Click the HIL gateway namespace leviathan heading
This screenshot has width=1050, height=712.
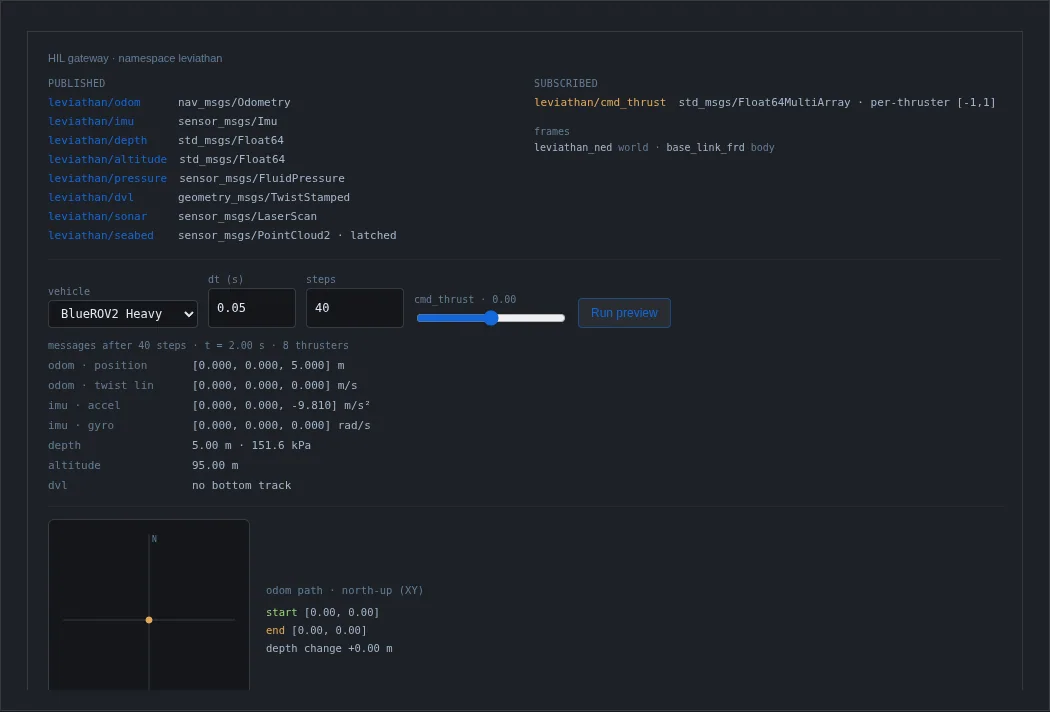click(135, 58)
